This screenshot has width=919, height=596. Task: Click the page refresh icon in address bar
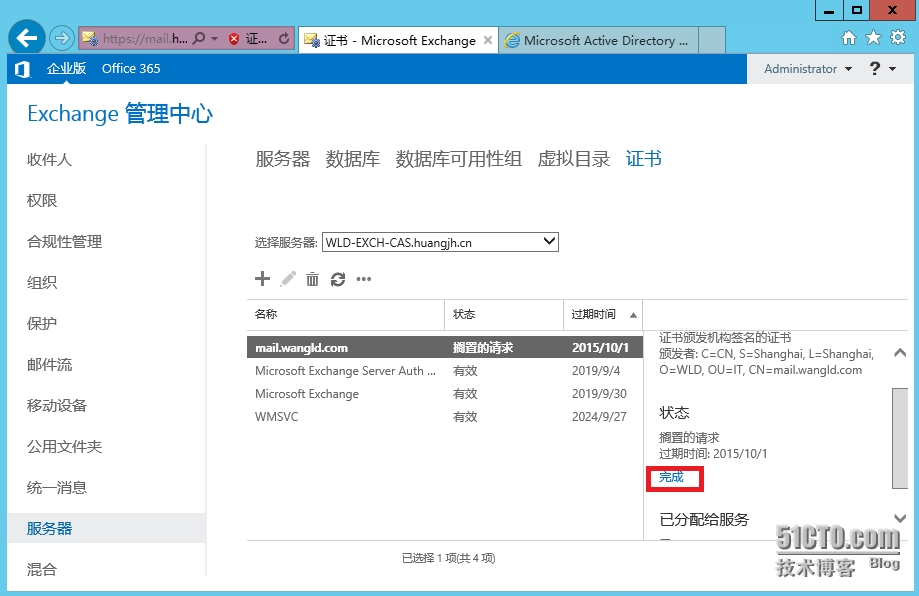pyautogui.click(x=284, y=39)
